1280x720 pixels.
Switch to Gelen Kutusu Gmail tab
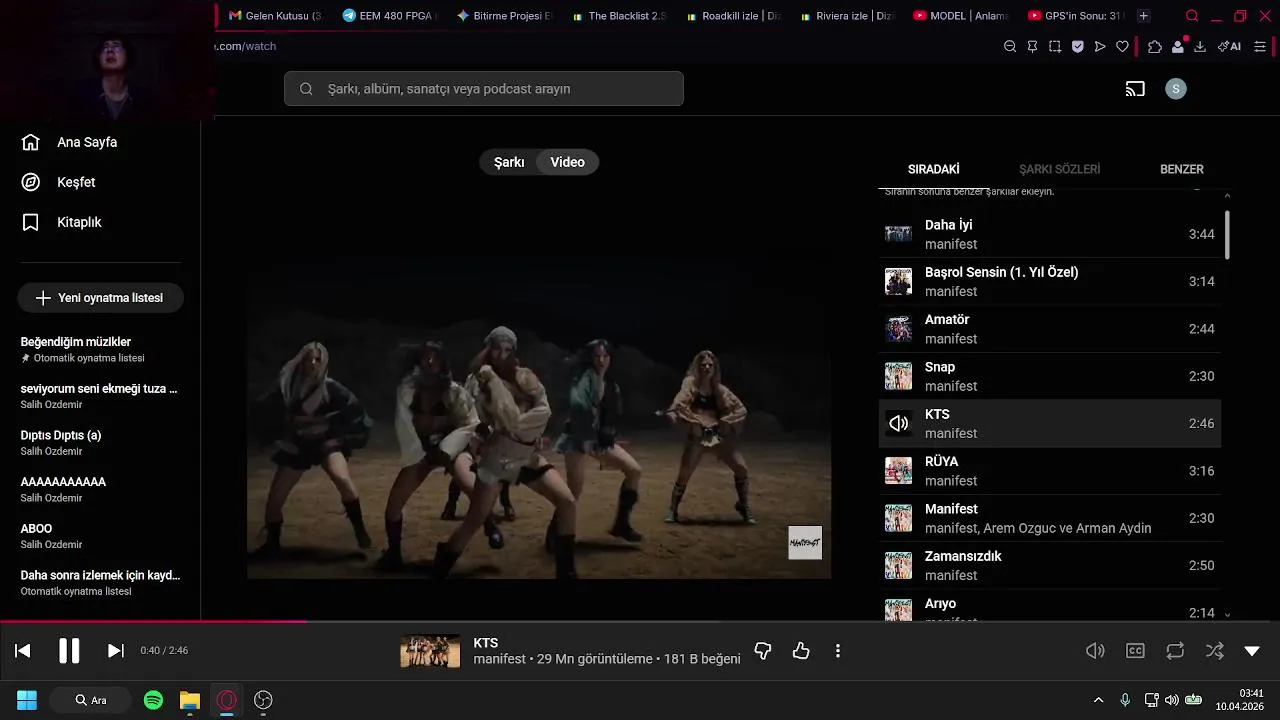pos(276,16)
